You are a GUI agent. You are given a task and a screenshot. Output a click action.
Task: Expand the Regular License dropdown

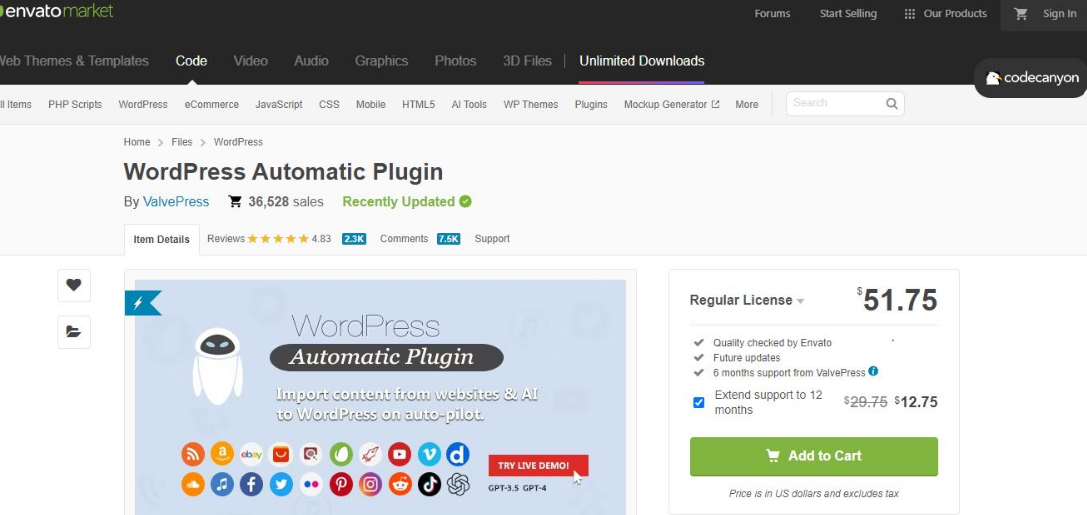[x=747, y=300]
